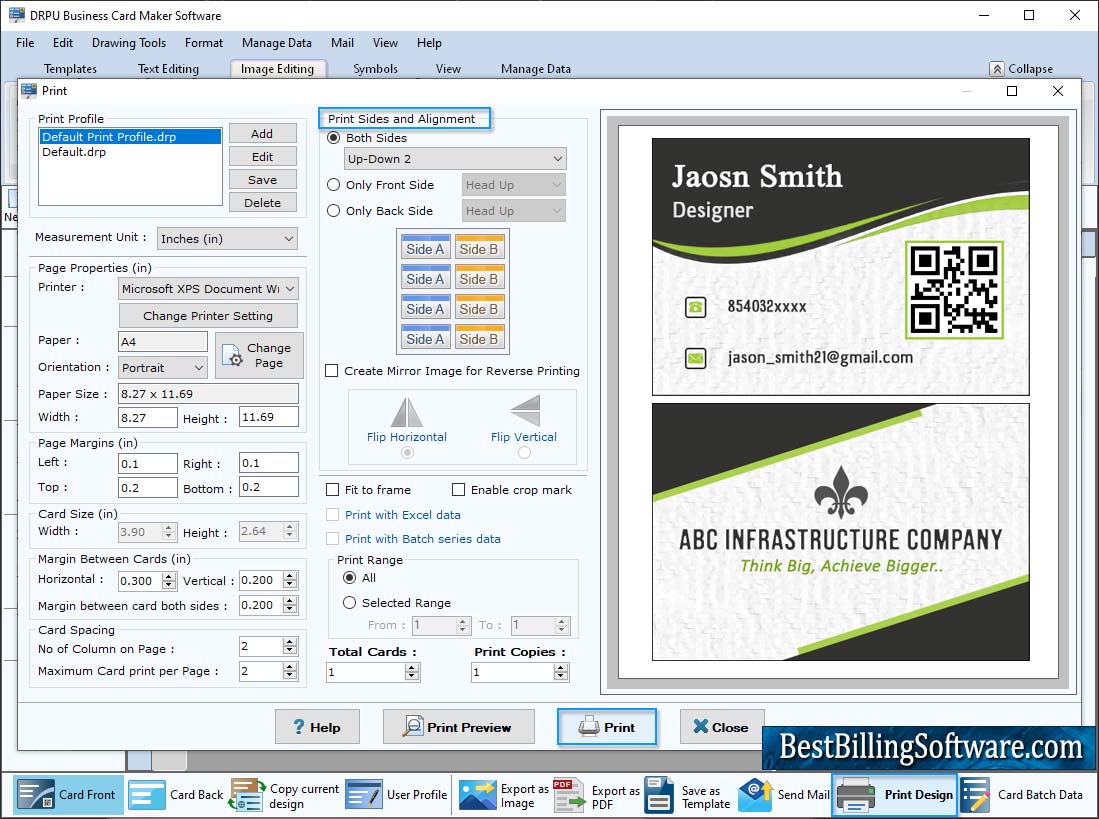This screenshot has height=819, width=1099.
Task: Adjust No of Column on Page spinner
Action: click(290, 646)
